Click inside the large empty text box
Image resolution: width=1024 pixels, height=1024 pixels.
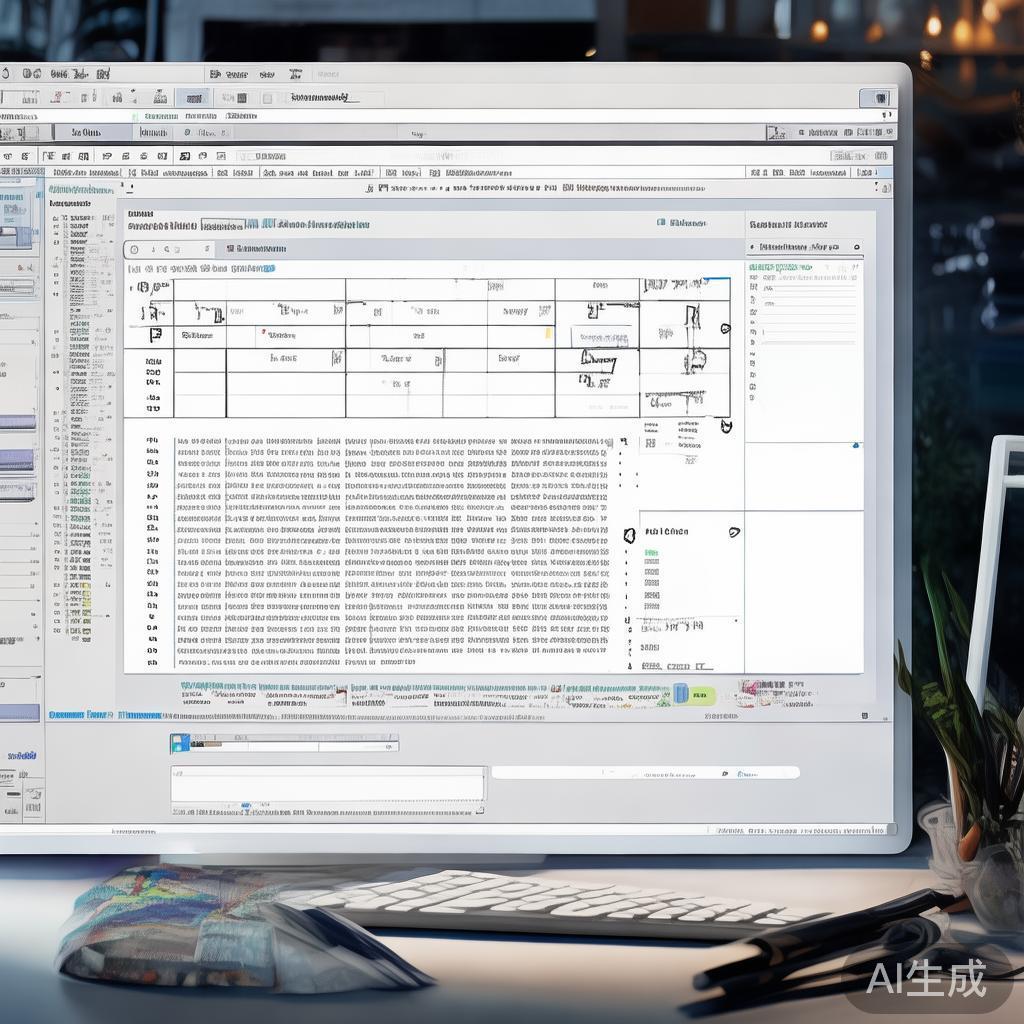click(328, 784)
